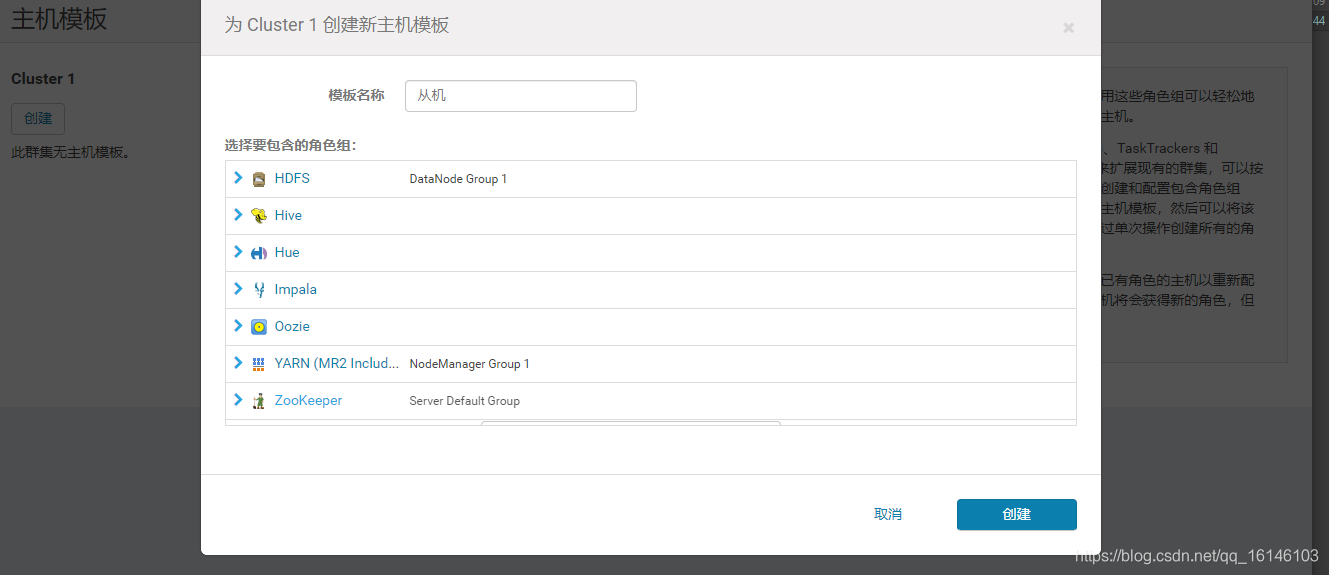This screenshot has height=575, width=1329.
Task: Expand the Hive role group row
Action: pyautogui.click(x=238, y=215)
